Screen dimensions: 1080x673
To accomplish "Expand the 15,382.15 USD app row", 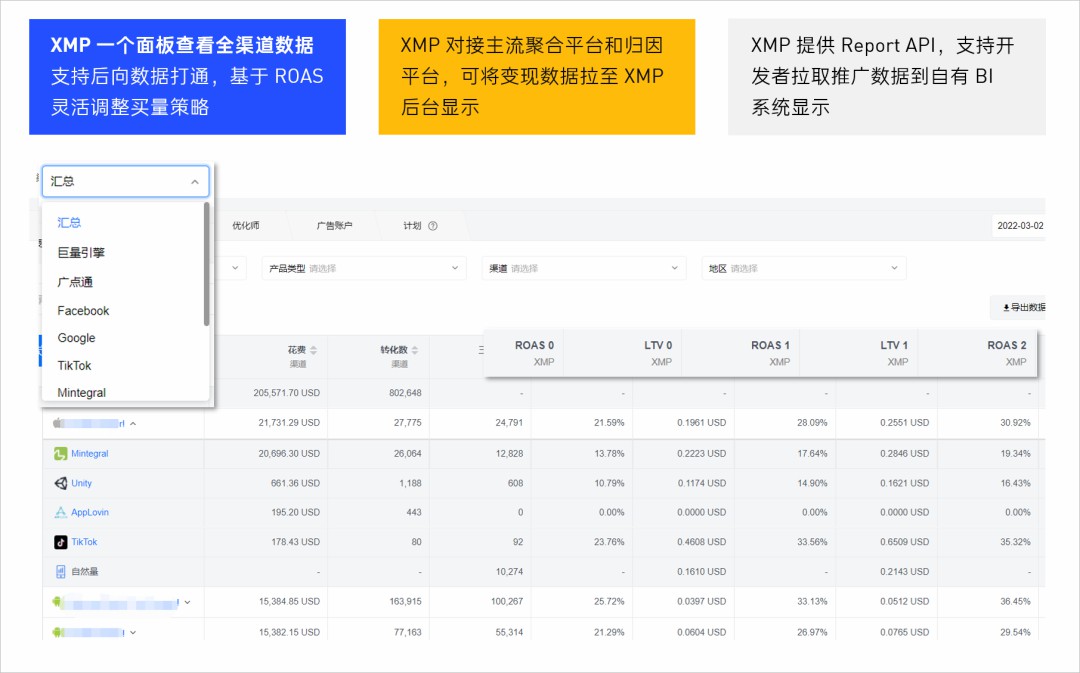I will 133,632.
